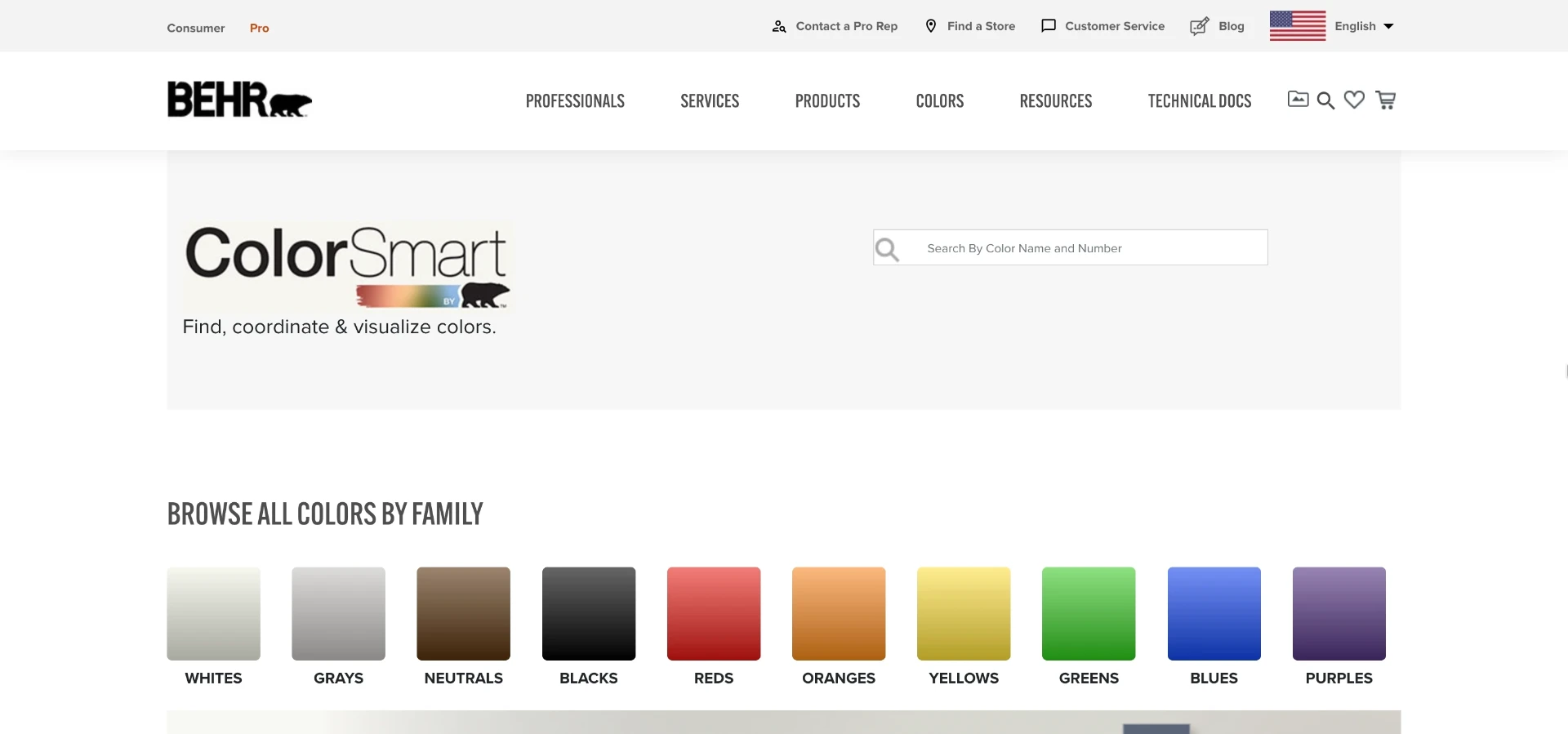Switch to the Consumer site

[196, 28]
